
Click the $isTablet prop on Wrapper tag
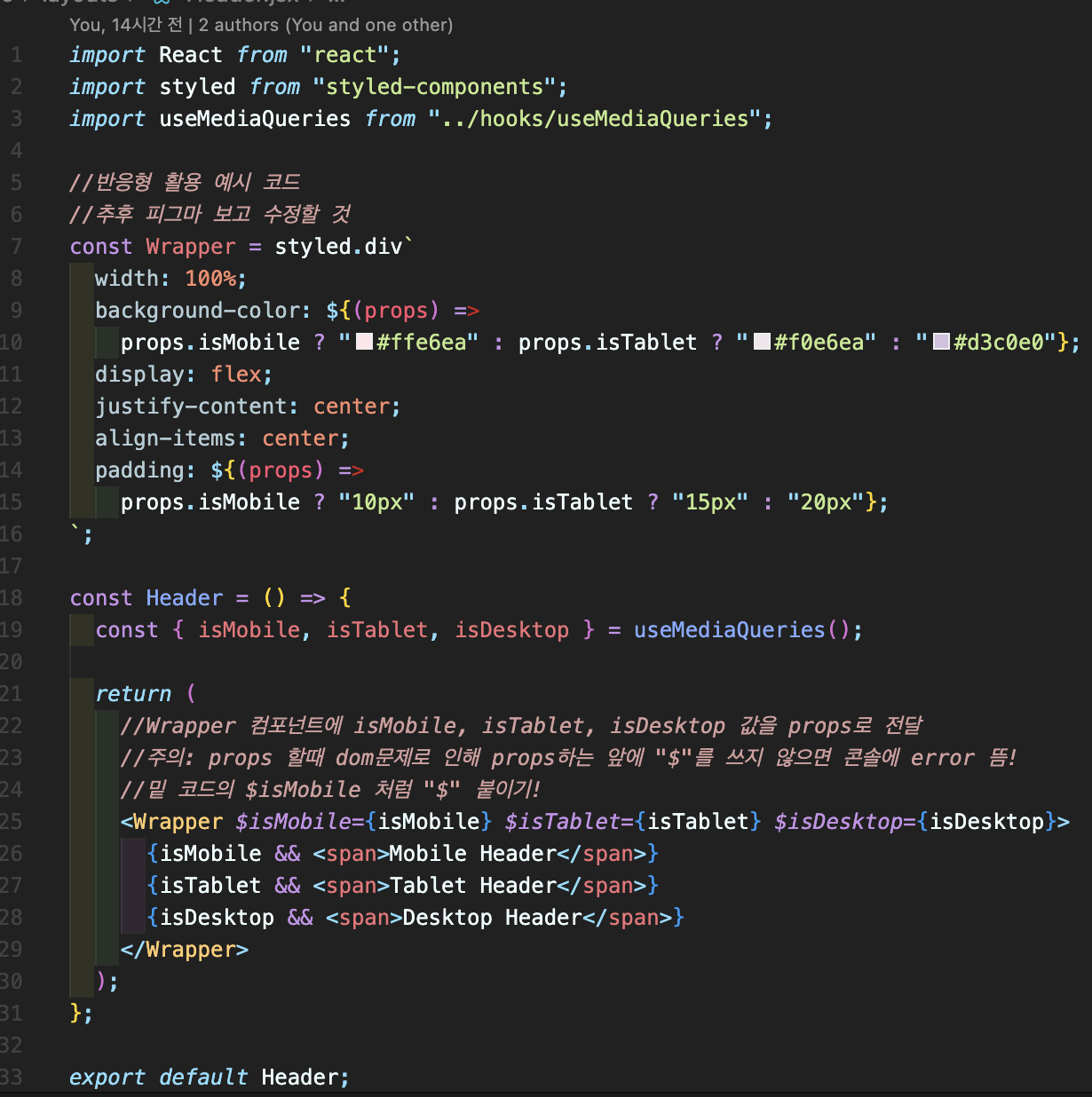pyautogui.click(x=562, y=822)
